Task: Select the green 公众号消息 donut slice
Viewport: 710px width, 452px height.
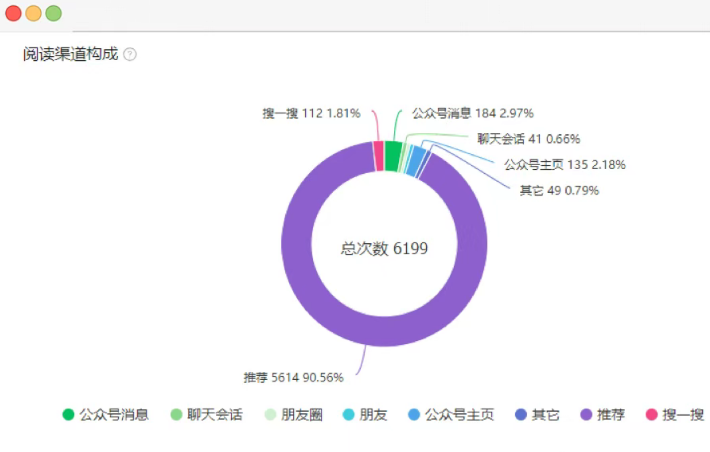Action: pos(393,156)
